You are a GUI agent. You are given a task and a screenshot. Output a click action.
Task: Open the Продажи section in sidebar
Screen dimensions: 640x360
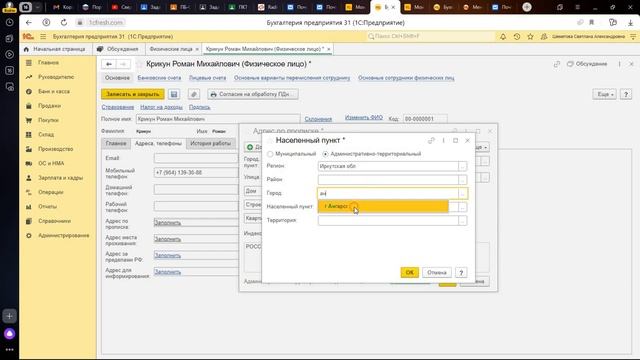point(49,106)
